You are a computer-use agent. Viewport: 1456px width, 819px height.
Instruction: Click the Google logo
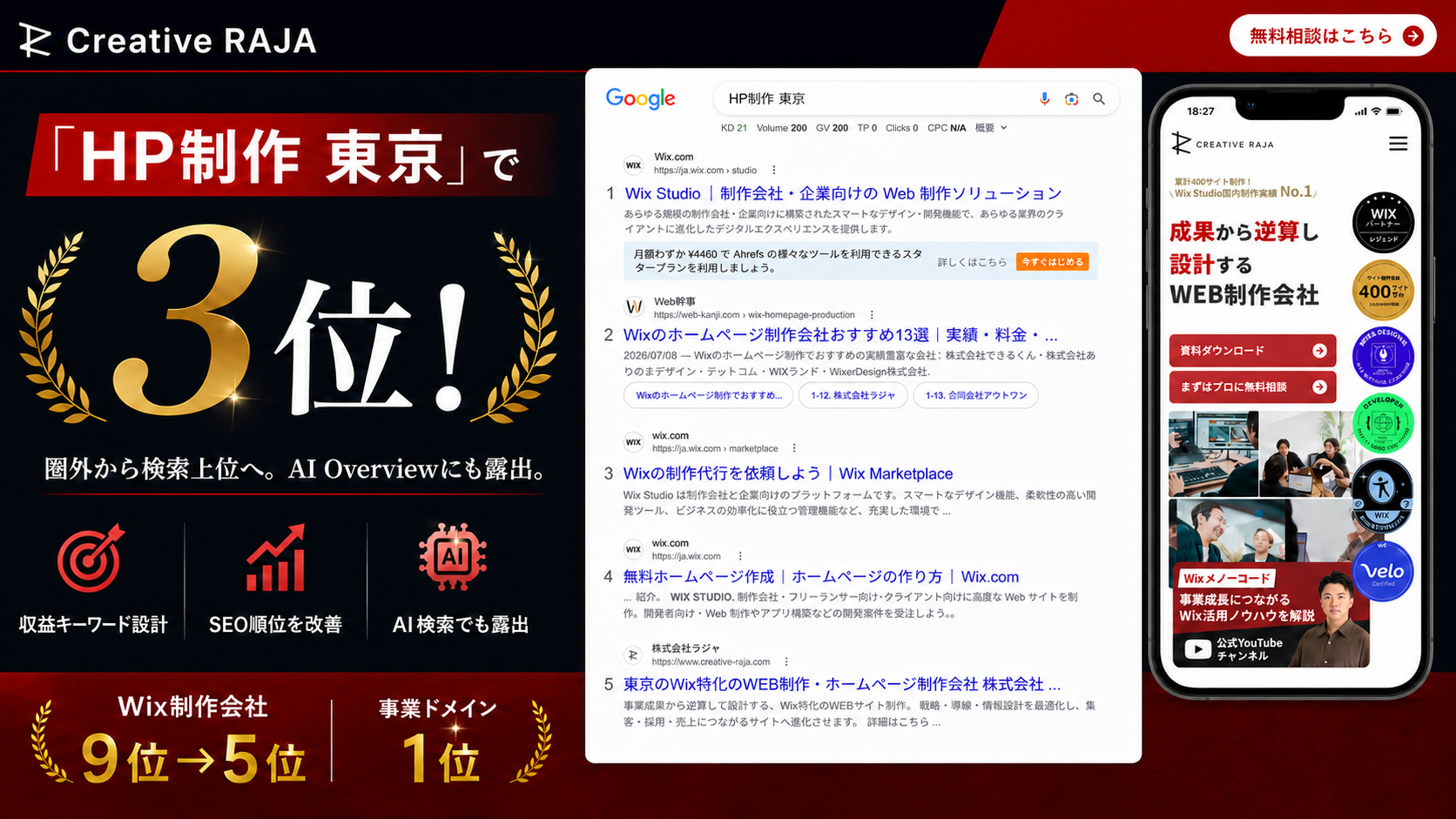pyautogui.click(x=641, y=99)
